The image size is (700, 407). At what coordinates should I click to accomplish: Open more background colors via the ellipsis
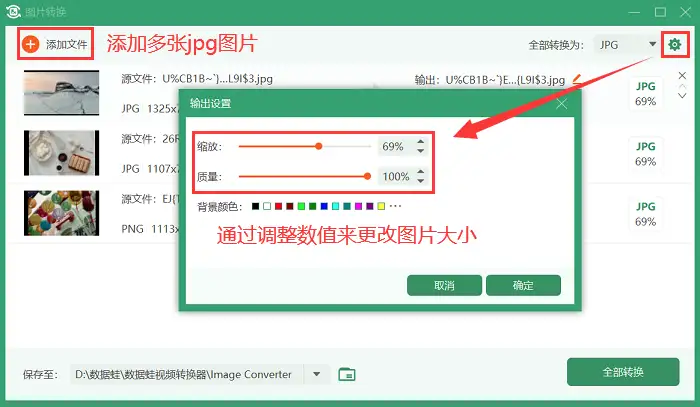click(x=396, y=206)
